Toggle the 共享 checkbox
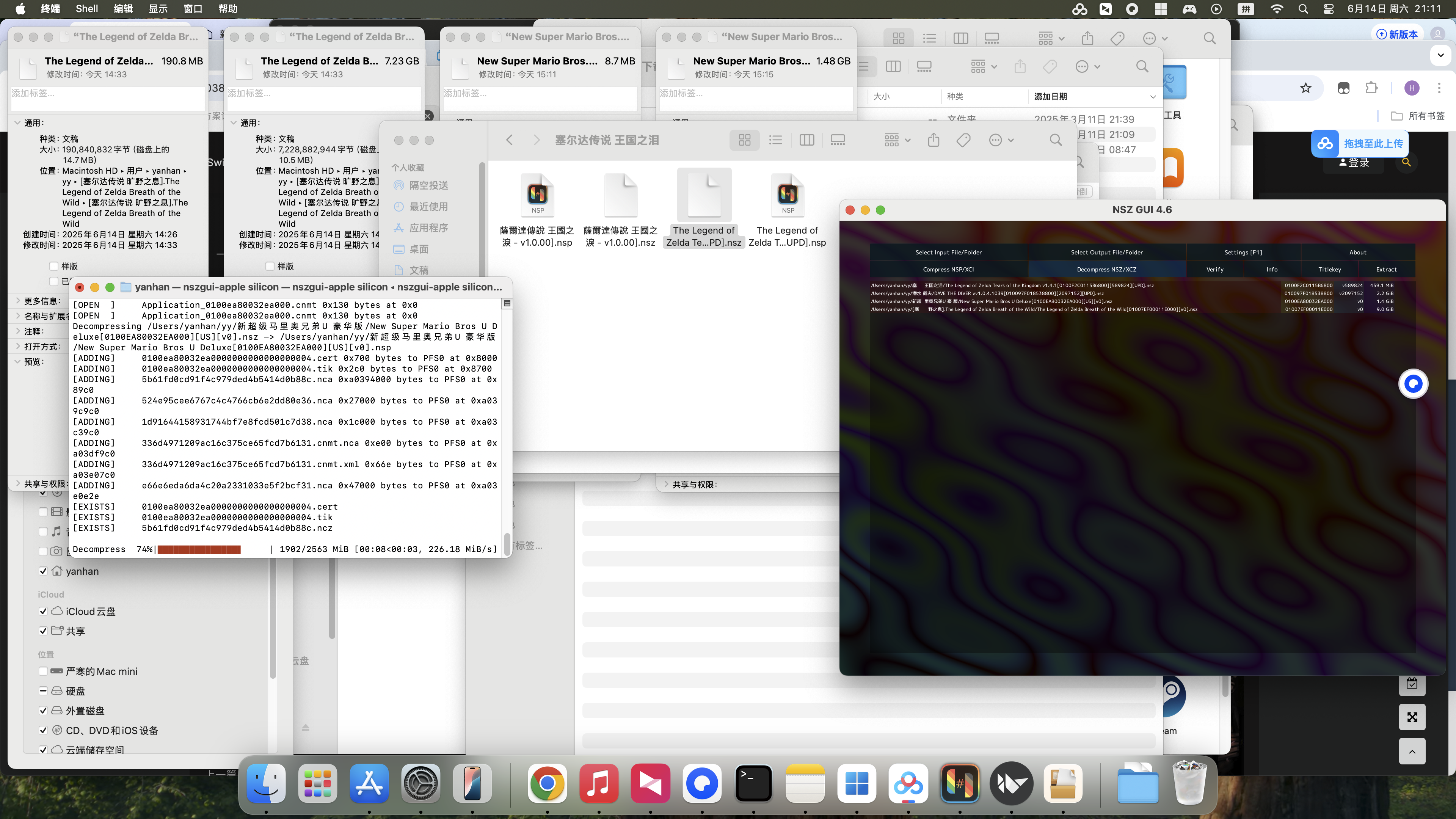Image resolution: width=1456 pixels, height=819 pixels. pyautogui.click(x=43, y=631)
